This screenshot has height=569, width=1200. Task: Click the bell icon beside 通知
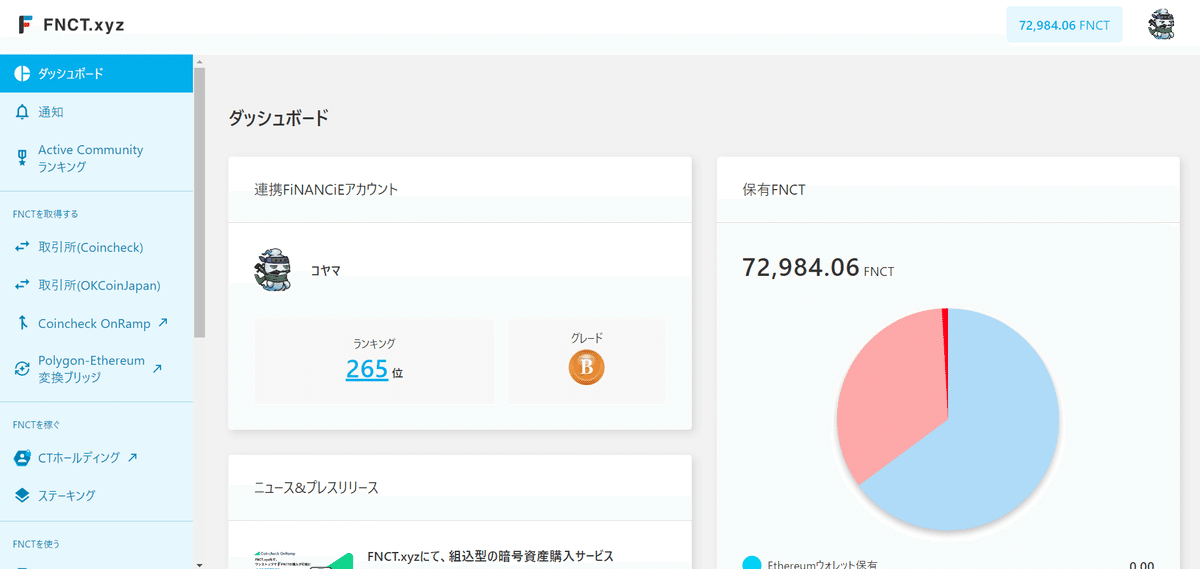pos(22,112)
